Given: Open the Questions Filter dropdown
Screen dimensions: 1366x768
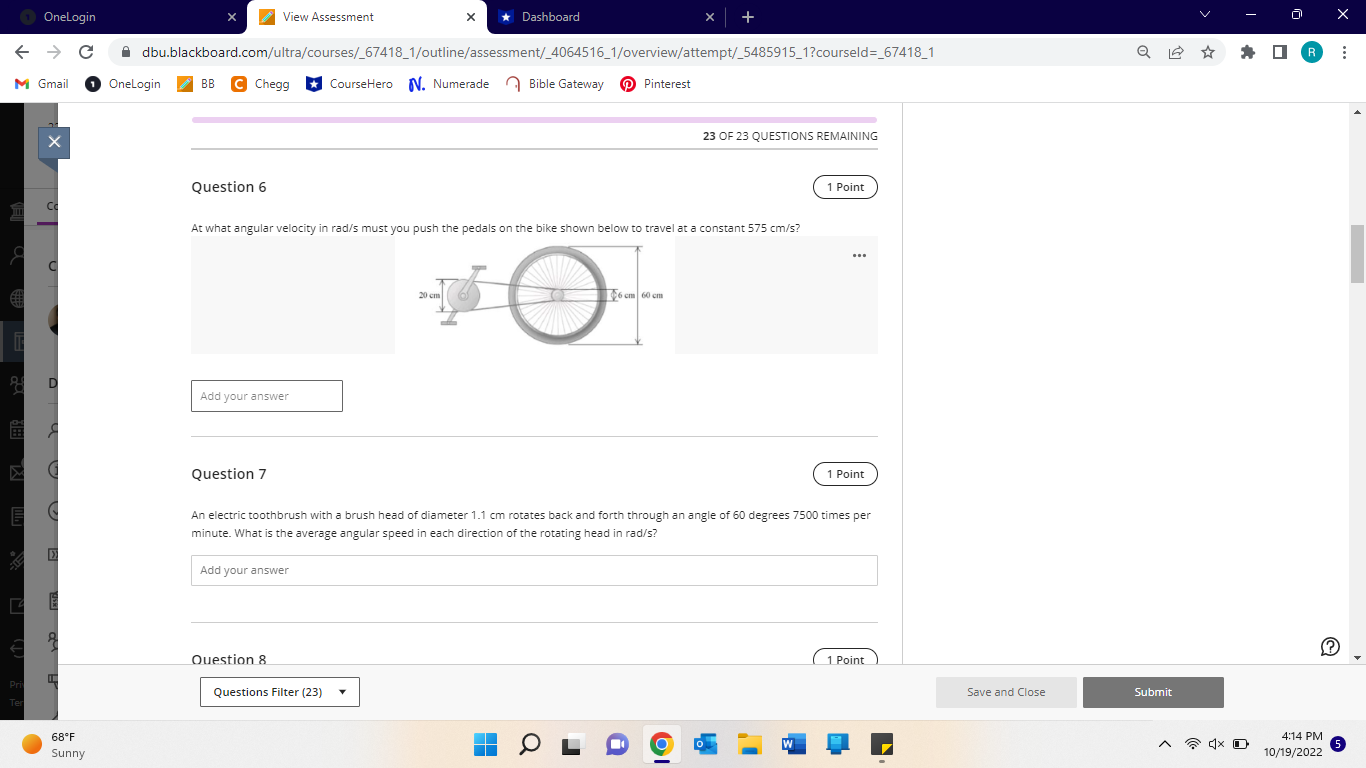Looking at the screenshot, I should [x=279, y=691].
